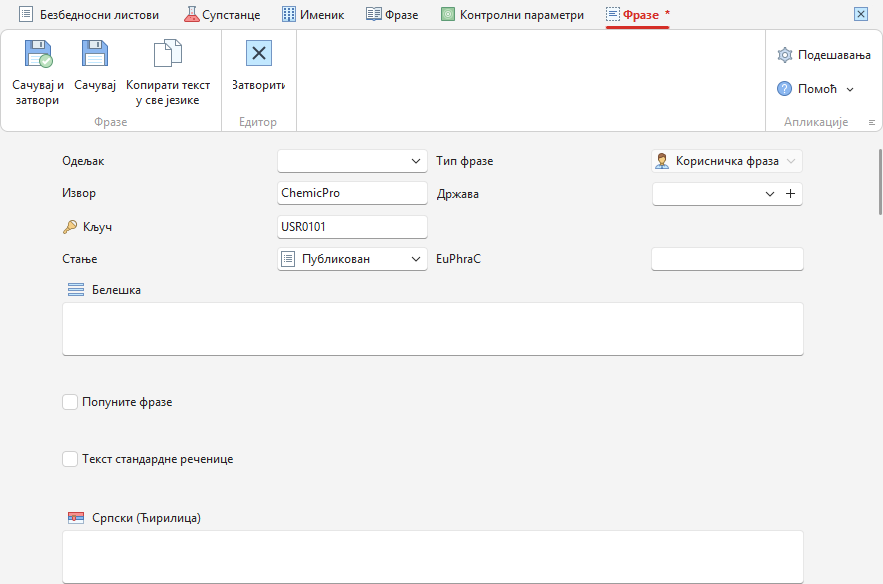Screen dimensions: 883x584
Task: Expand the Држава dropdown list
Action: [x=770, y=194]
